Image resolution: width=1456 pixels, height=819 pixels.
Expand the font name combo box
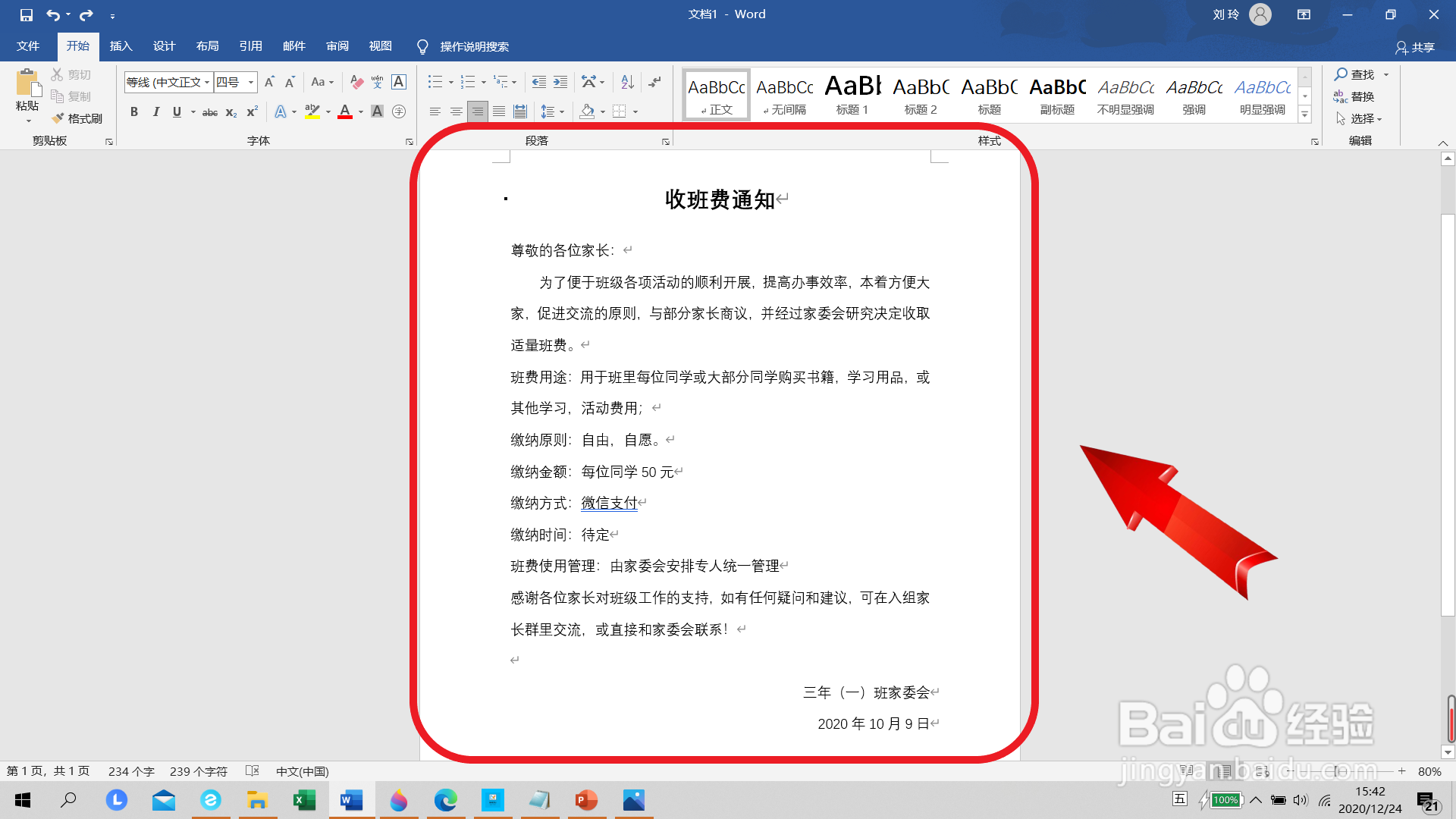click(x=207, y=82)
